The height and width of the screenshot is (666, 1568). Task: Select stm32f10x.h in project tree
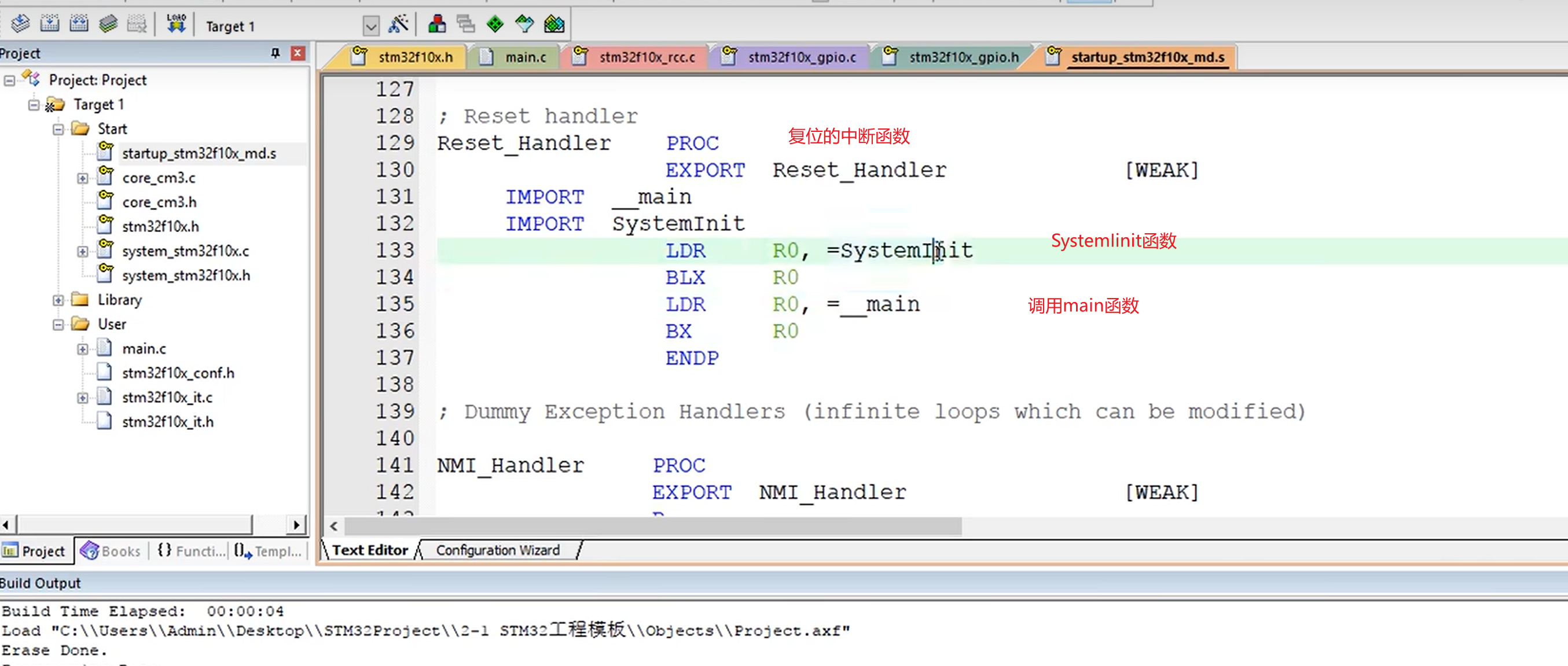click(x=161, y=226)
